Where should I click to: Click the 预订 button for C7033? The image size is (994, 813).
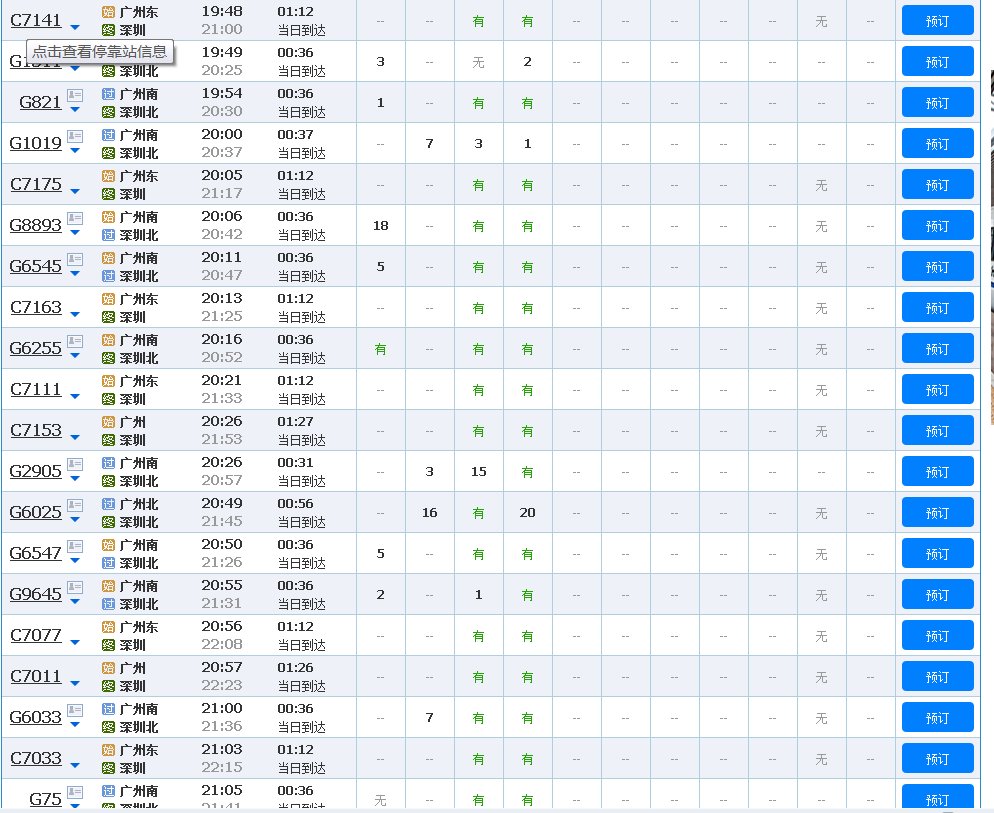(x=936, y=758)
